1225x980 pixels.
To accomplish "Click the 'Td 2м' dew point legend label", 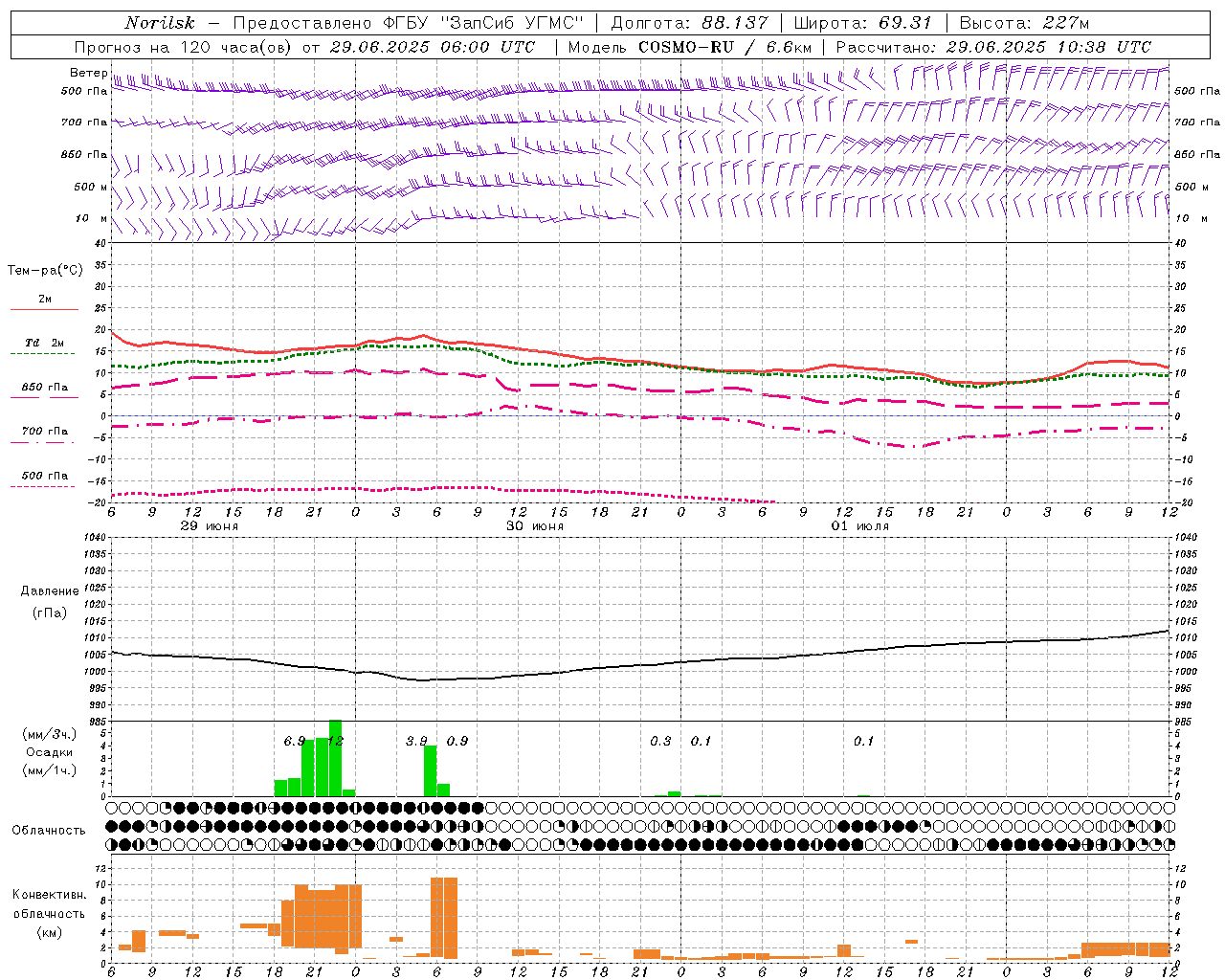I will tap(45, 343).
